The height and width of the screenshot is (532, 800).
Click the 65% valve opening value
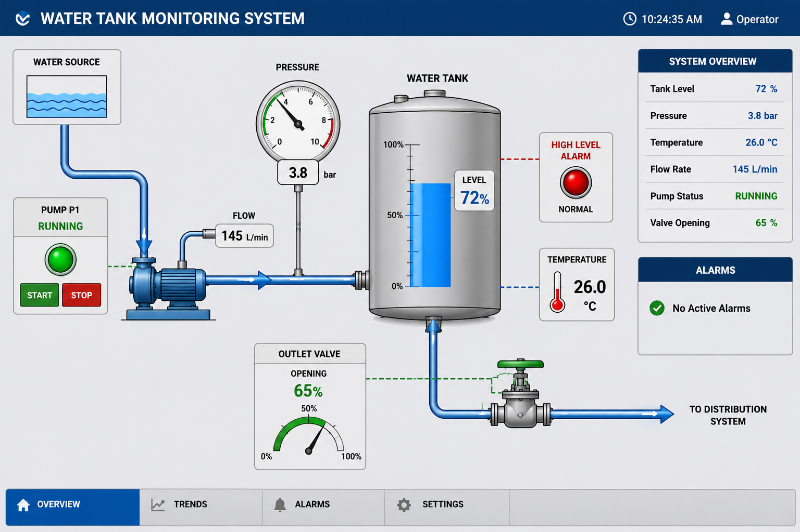308,391
